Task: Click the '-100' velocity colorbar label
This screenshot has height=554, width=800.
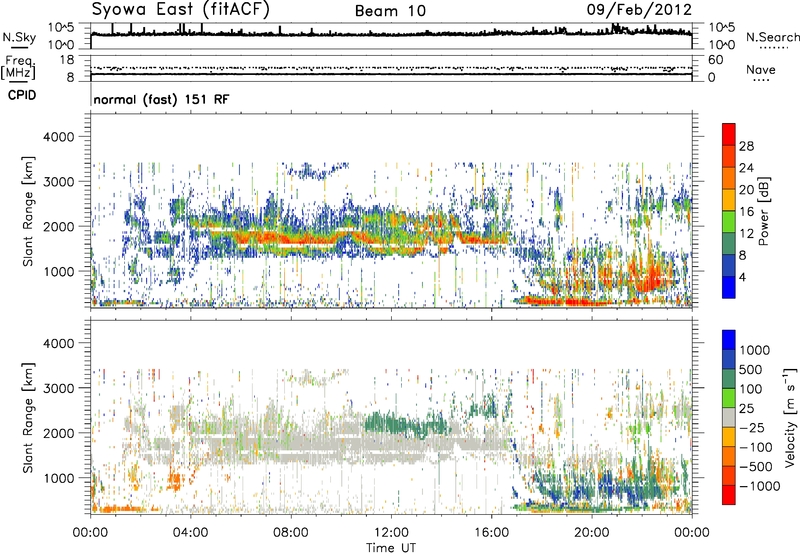Action: click(756, 447)
